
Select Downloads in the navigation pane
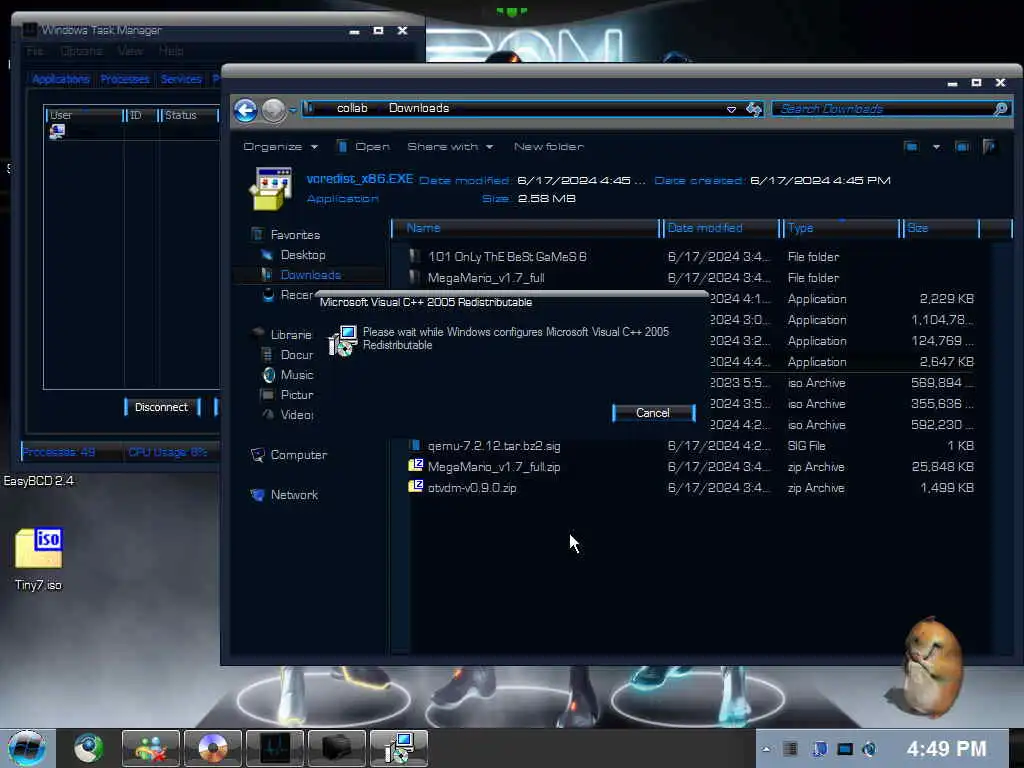[311, 275]
